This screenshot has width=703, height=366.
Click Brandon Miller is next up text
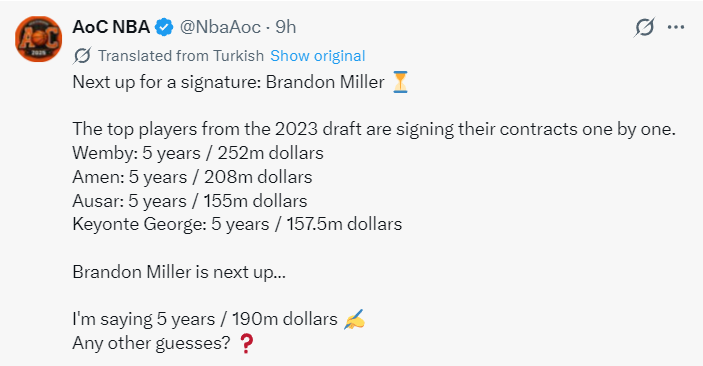179,272
